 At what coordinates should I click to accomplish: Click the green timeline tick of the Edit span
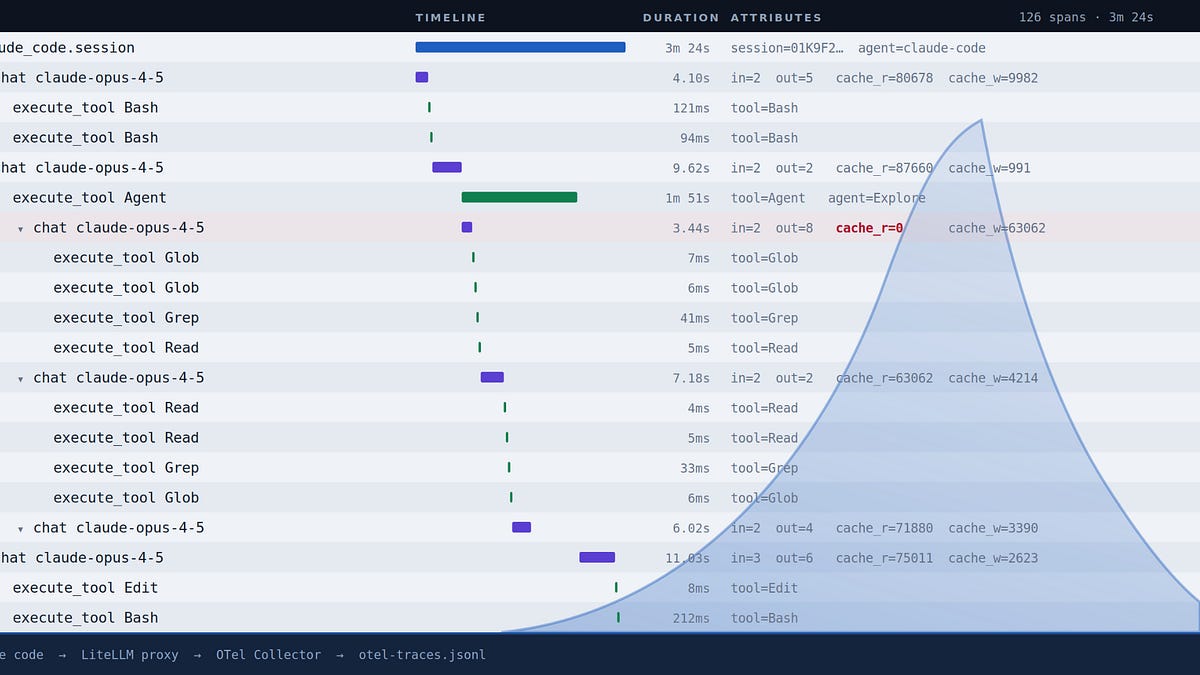[x=616, y=587]
